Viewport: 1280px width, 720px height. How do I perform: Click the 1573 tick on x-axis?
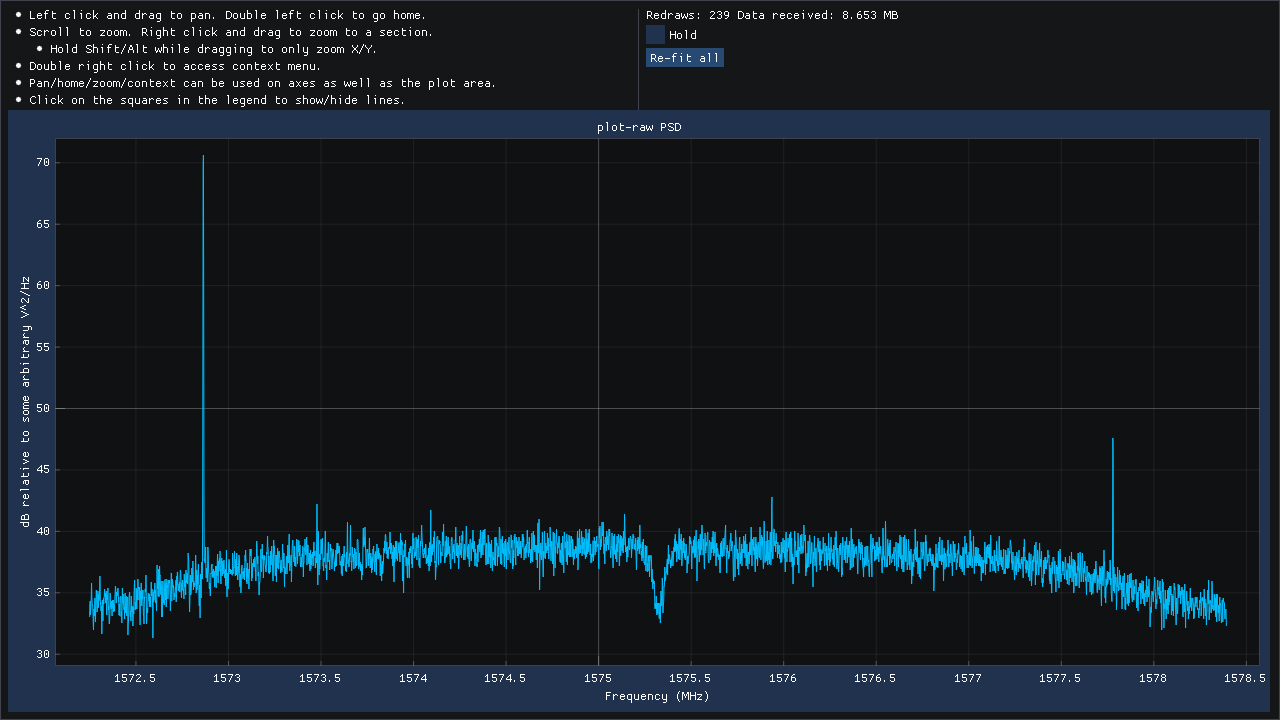(229, 677)
